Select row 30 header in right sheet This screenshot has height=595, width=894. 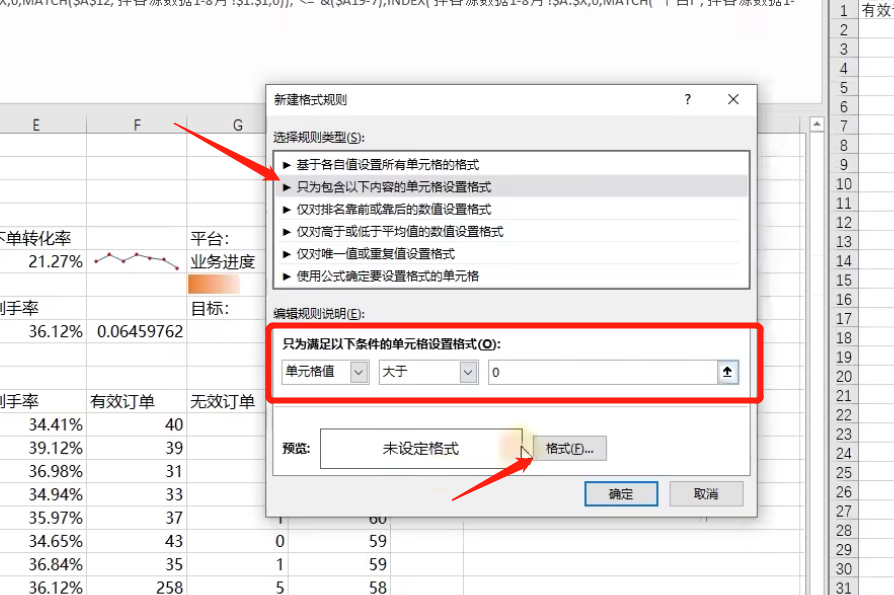click(844, 569)
